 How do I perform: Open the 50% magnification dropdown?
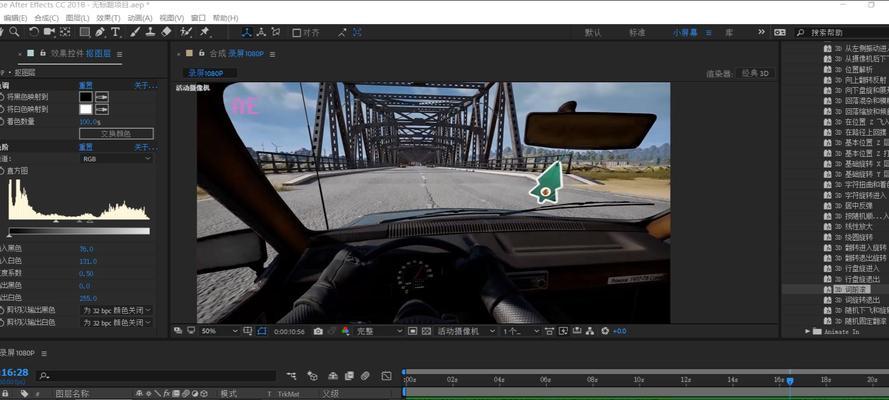[x=219, y=331]
